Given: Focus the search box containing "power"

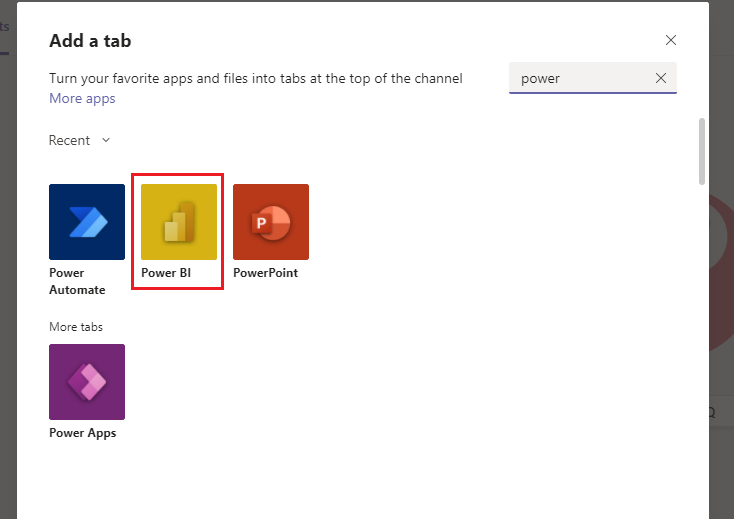Looking at the screenshot, I should point(582,78).
